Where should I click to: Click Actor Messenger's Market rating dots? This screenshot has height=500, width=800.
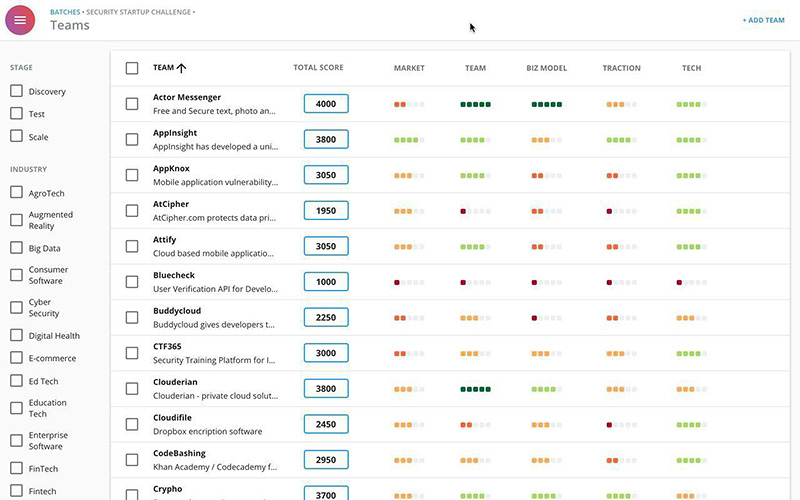(409, 105)
